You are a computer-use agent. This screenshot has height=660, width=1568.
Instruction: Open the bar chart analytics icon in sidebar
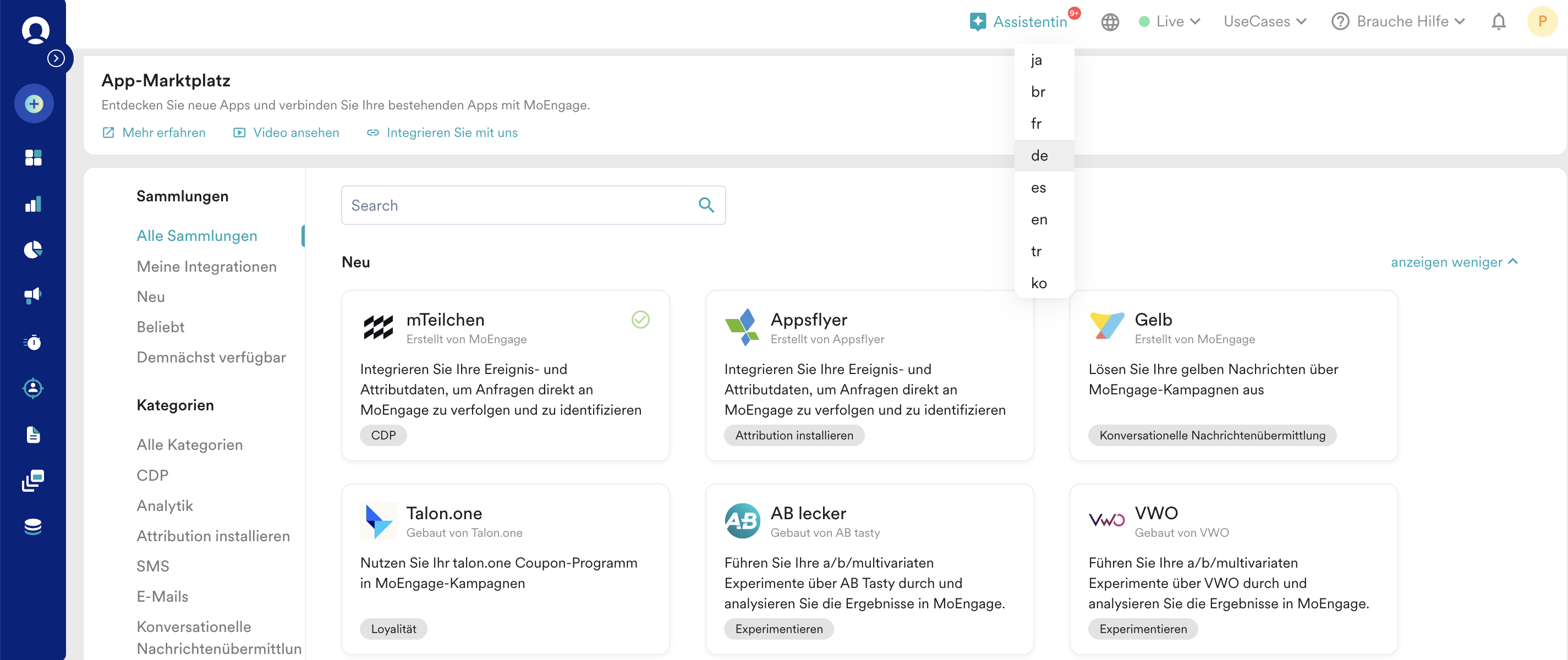[33, 204]
